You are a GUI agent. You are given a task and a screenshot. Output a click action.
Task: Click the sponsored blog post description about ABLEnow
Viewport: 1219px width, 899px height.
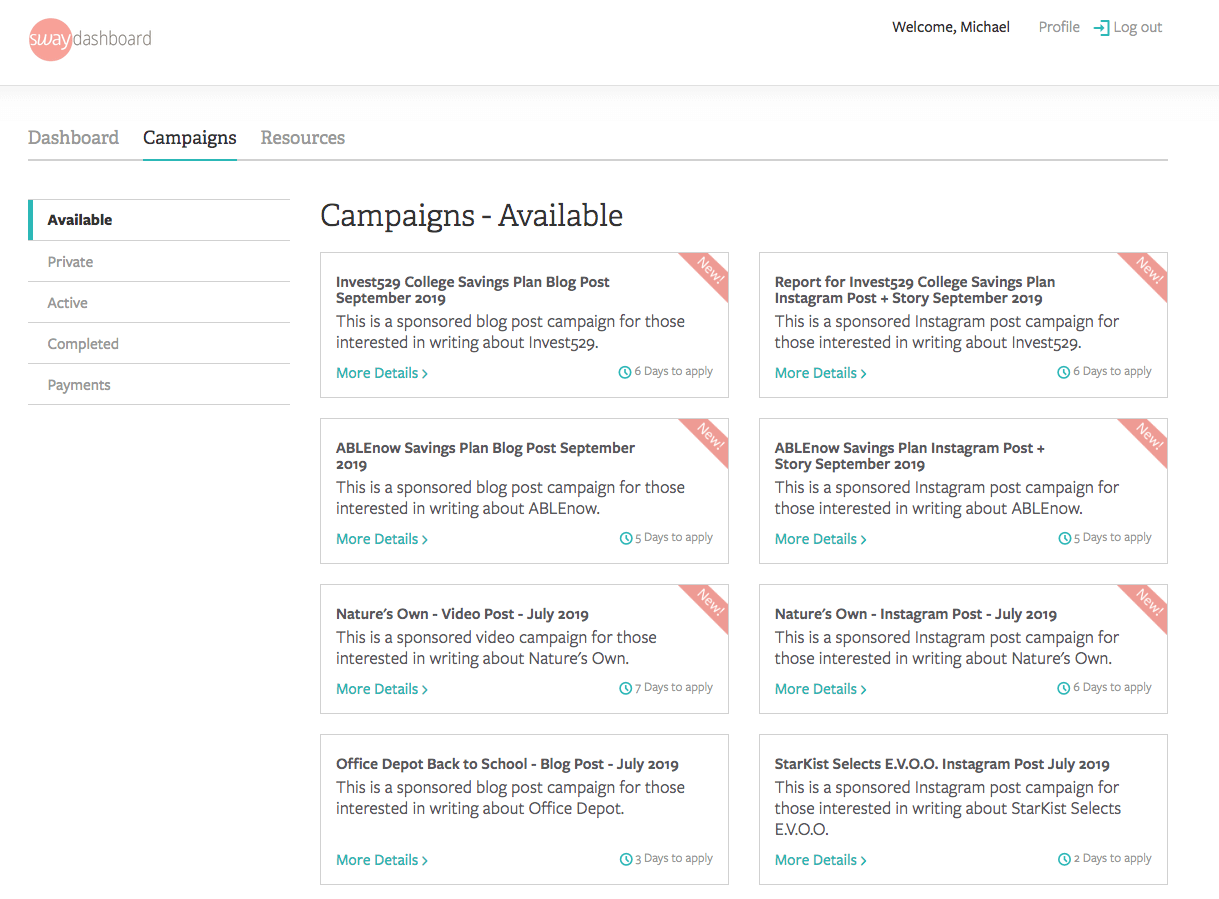click(510, 498)
